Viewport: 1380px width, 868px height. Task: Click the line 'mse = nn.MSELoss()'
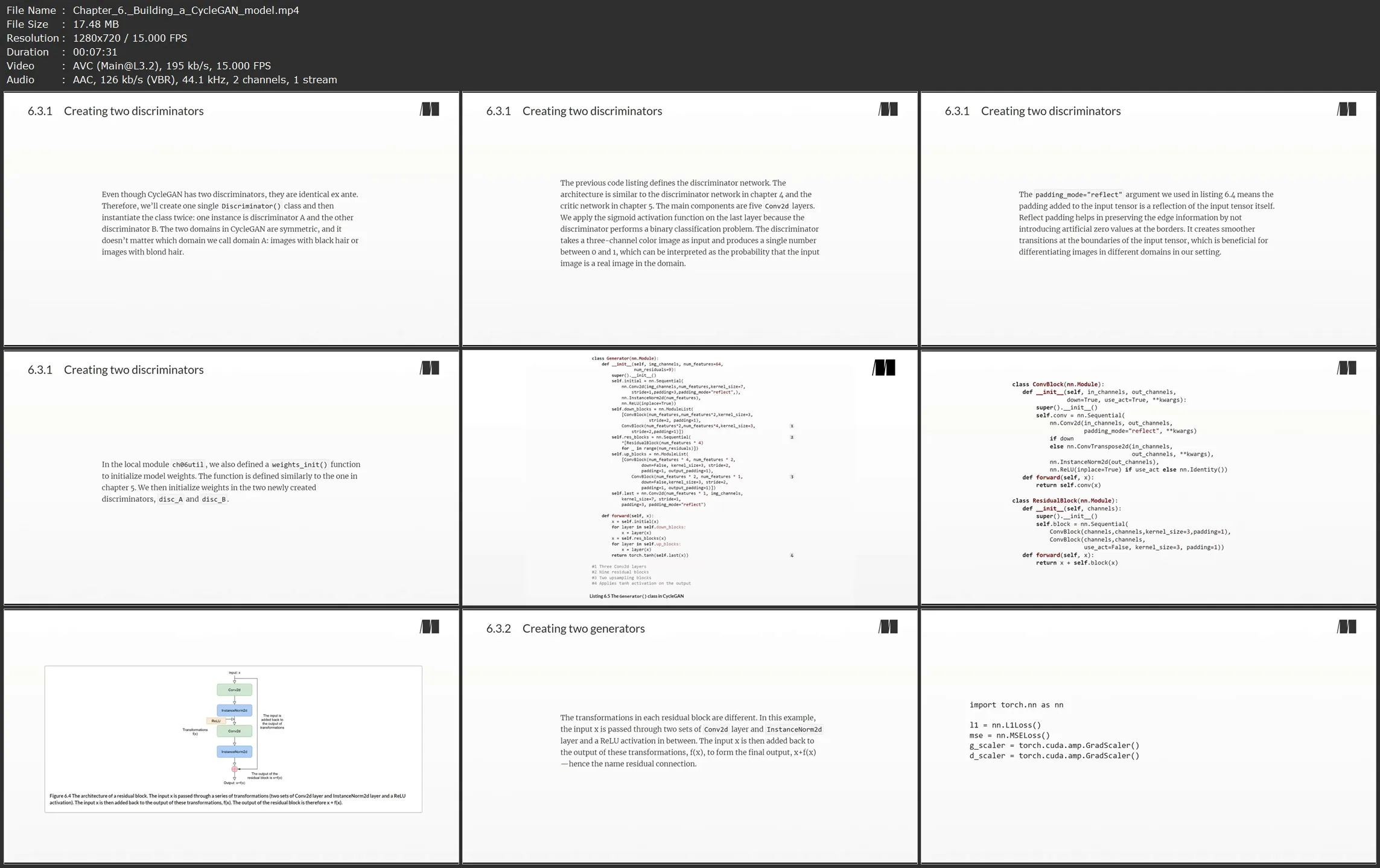[1010, 735]
